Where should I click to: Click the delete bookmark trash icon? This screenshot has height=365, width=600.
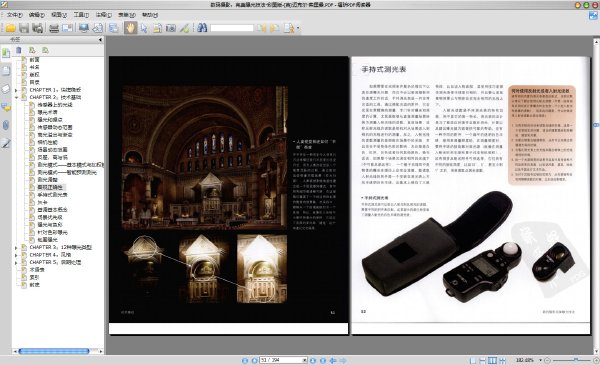click(x=19, y=50)
